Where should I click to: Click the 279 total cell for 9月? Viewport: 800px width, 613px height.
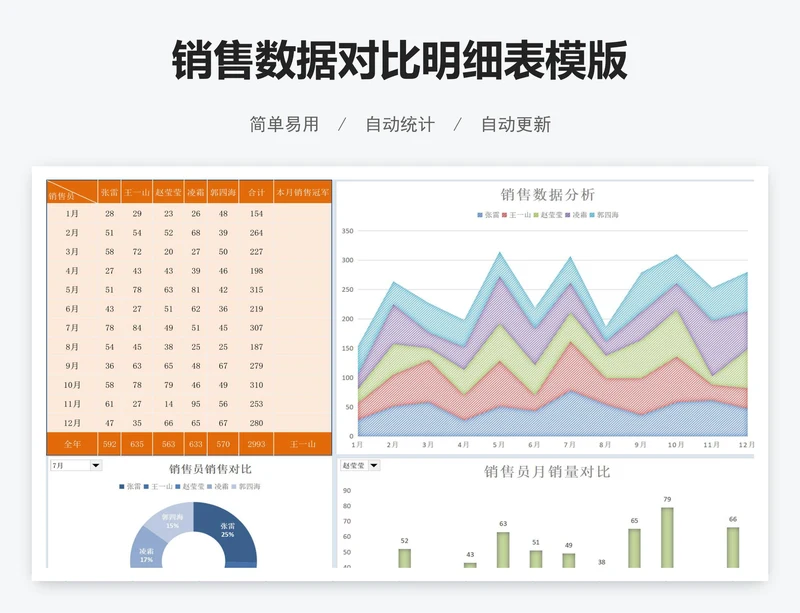(x=256, y=366)
